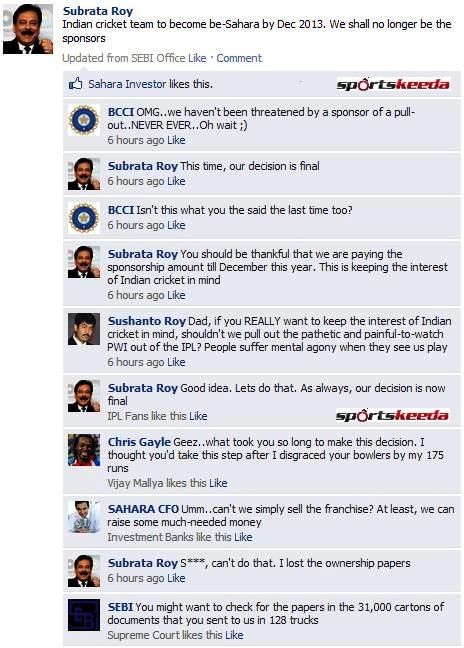The width and height of the screenshot is (464, 648).
Task: Click BCCI logo avatar on first comment
Action: [84, 120]
